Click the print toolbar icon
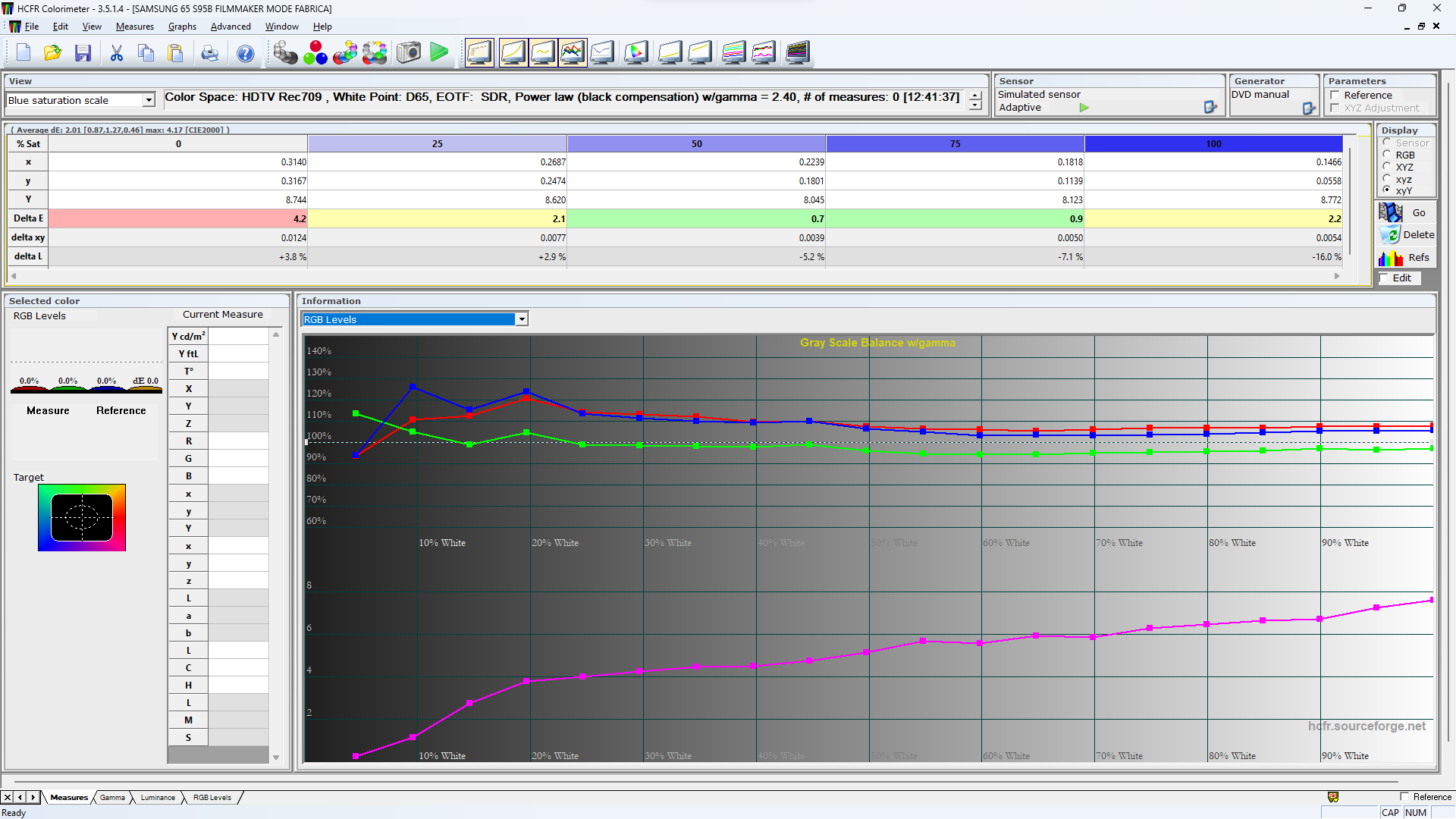This screenshot has width=1456, height=819. click(209, 53)
